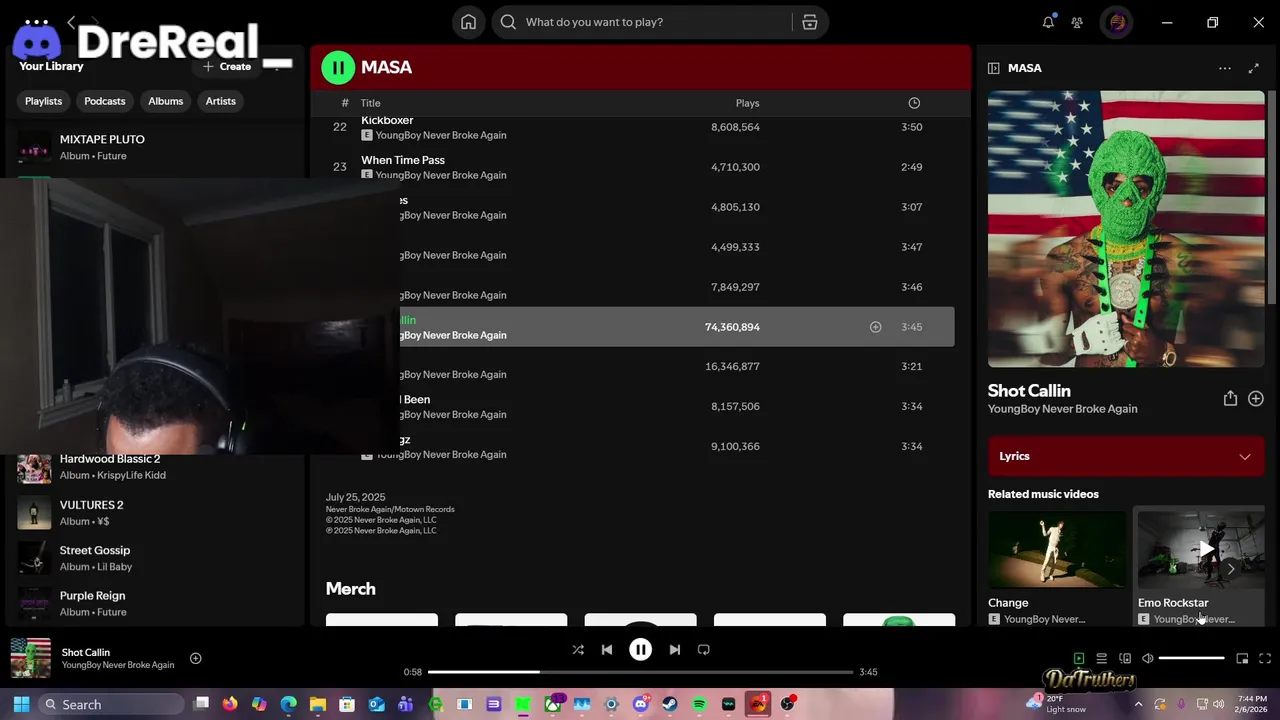Filter library by Playlists

tap(43, 101)
